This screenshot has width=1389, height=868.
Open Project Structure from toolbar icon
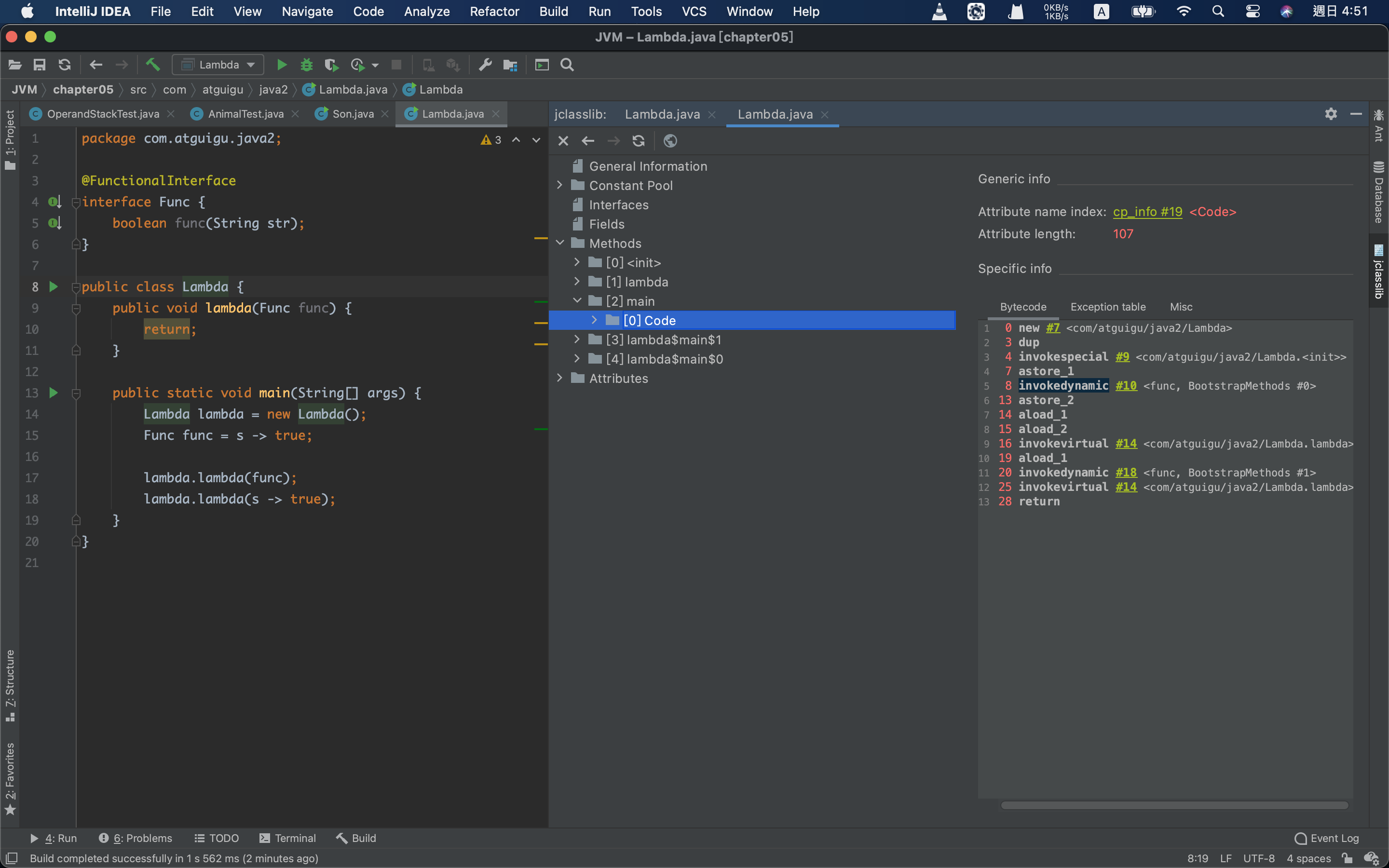(510, 65)
